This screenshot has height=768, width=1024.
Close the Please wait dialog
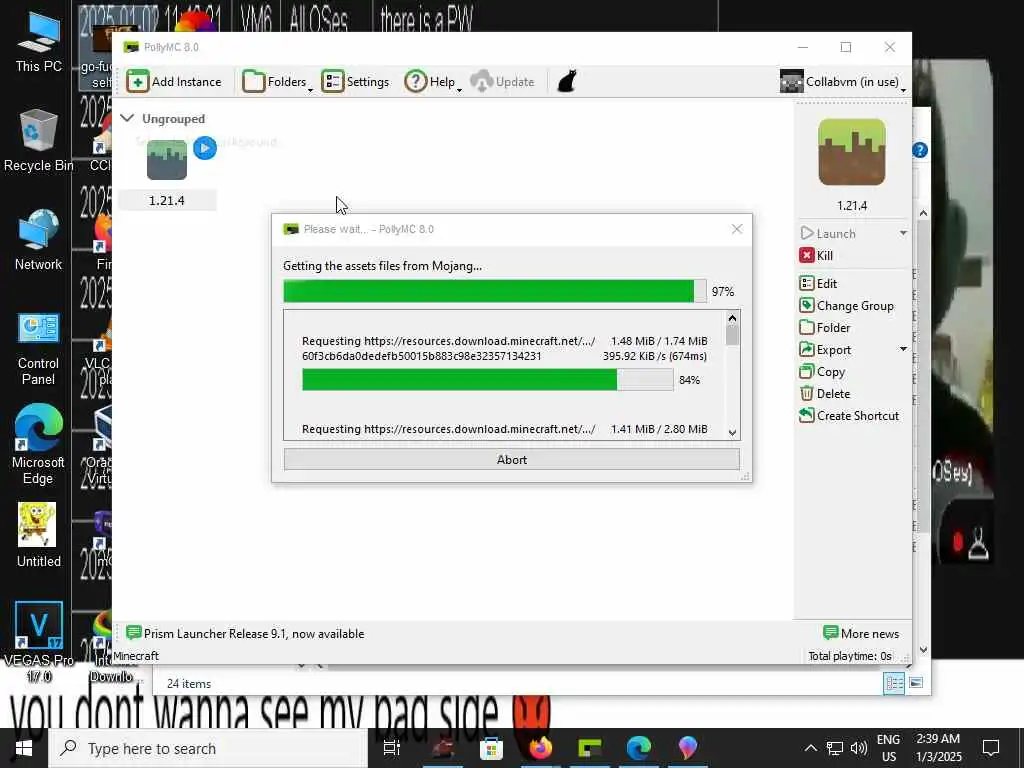737,229
